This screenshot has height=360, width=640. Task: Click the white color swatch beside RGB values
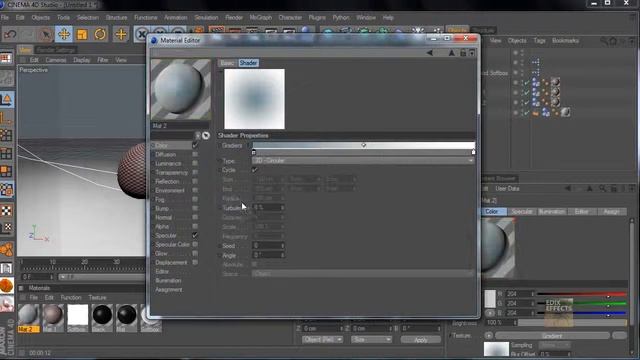[490, 299]
